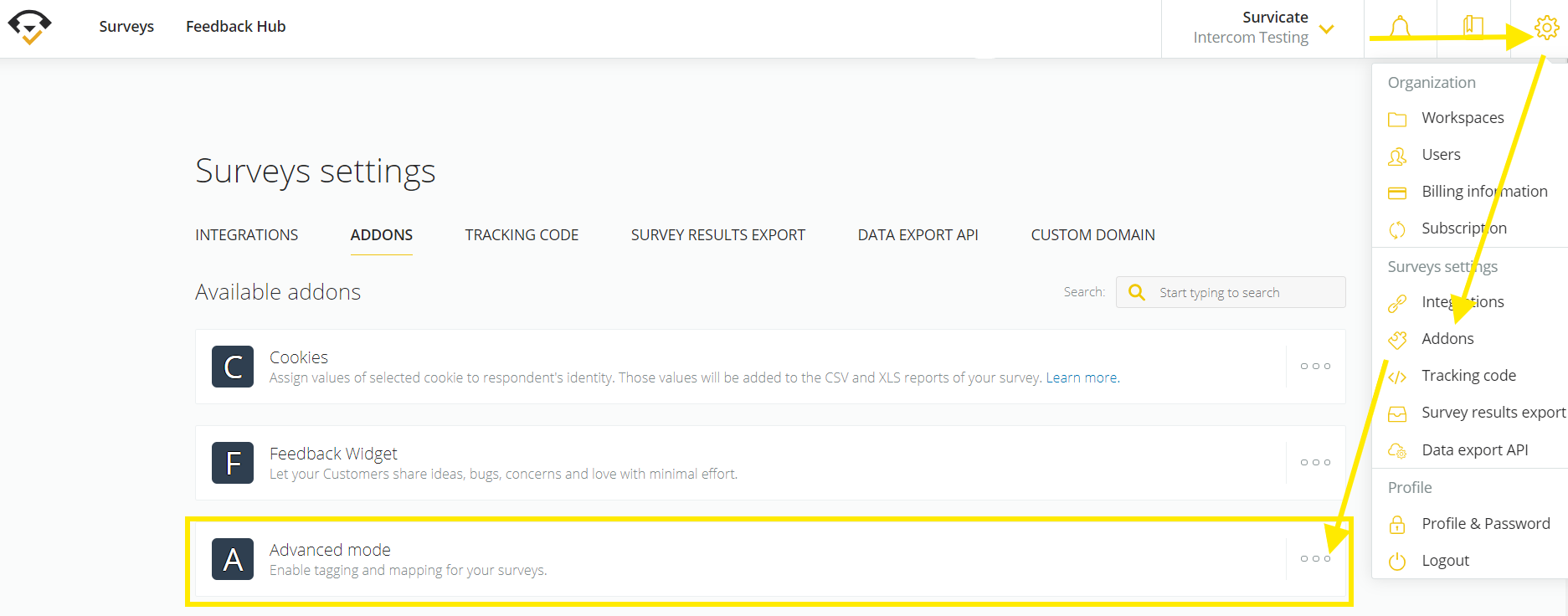Screen dimensions: 1568x616
Task: Open the CUSTOM DOMAIN tab
Action: click(x=1093, y=235)
